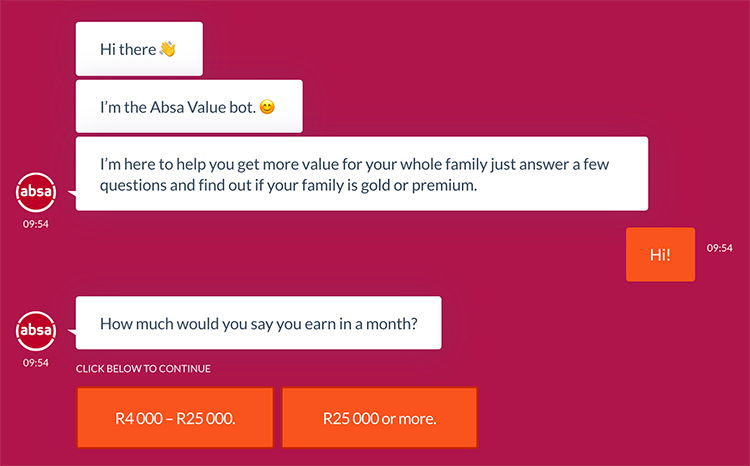The image size is (750, 466).
Task: Click the words "gold or premium"
Action: (x=412, y=185)
